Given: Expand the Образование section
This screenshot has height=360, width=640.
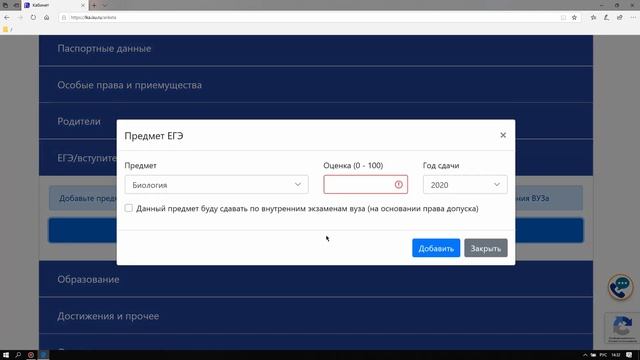Looking at the screenshot, I should tap(316, 279).
